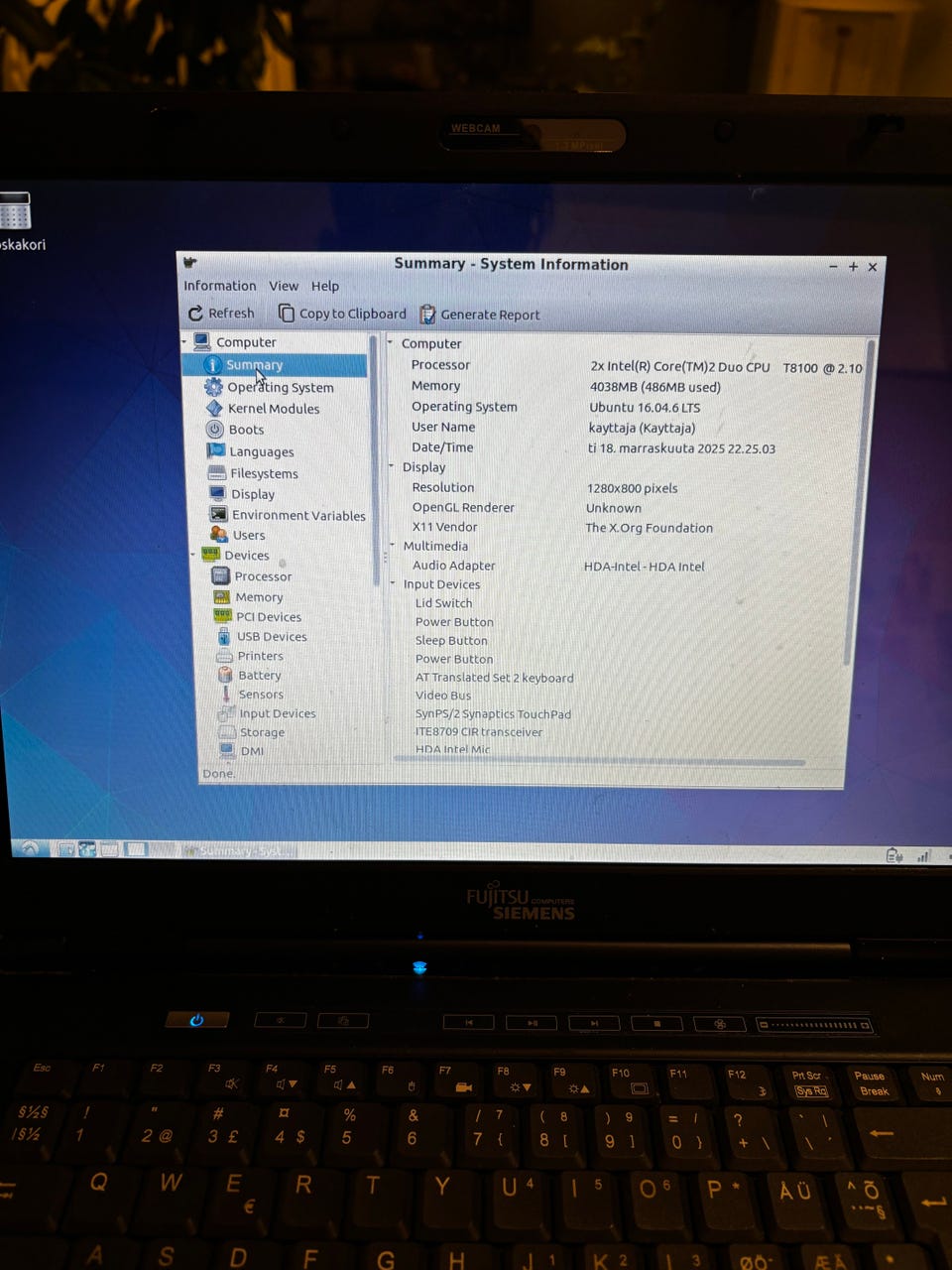The image size is (952, 1270).
Task: Select the 'Ubuntu 16.04.6 LTS' value
Action: point(645,407)
